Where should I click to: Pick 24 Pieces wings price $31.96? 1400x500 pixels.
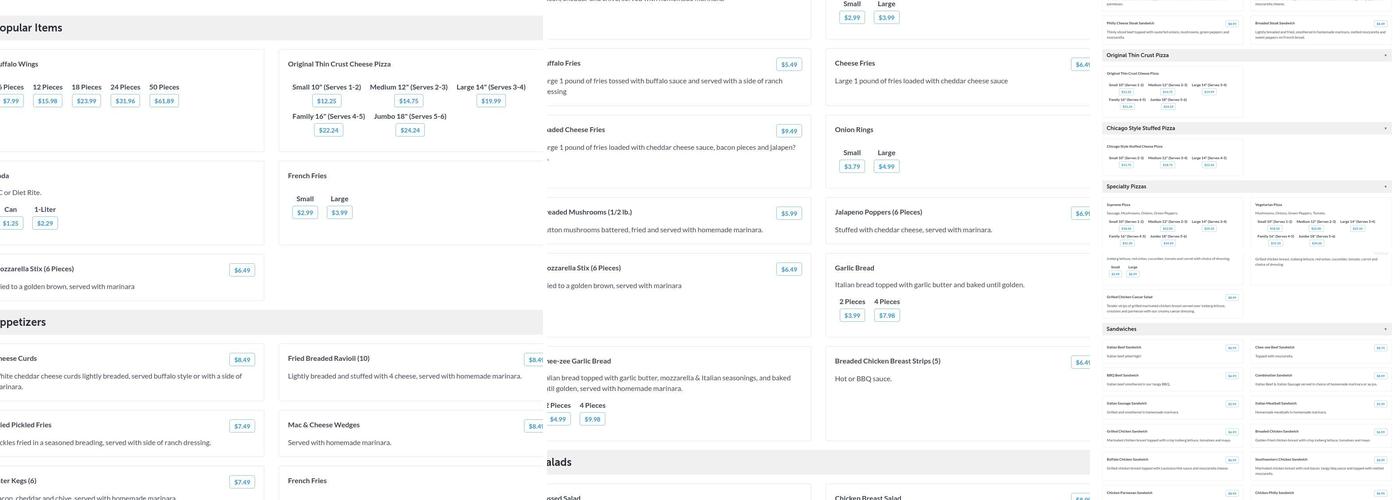point(125,101)
